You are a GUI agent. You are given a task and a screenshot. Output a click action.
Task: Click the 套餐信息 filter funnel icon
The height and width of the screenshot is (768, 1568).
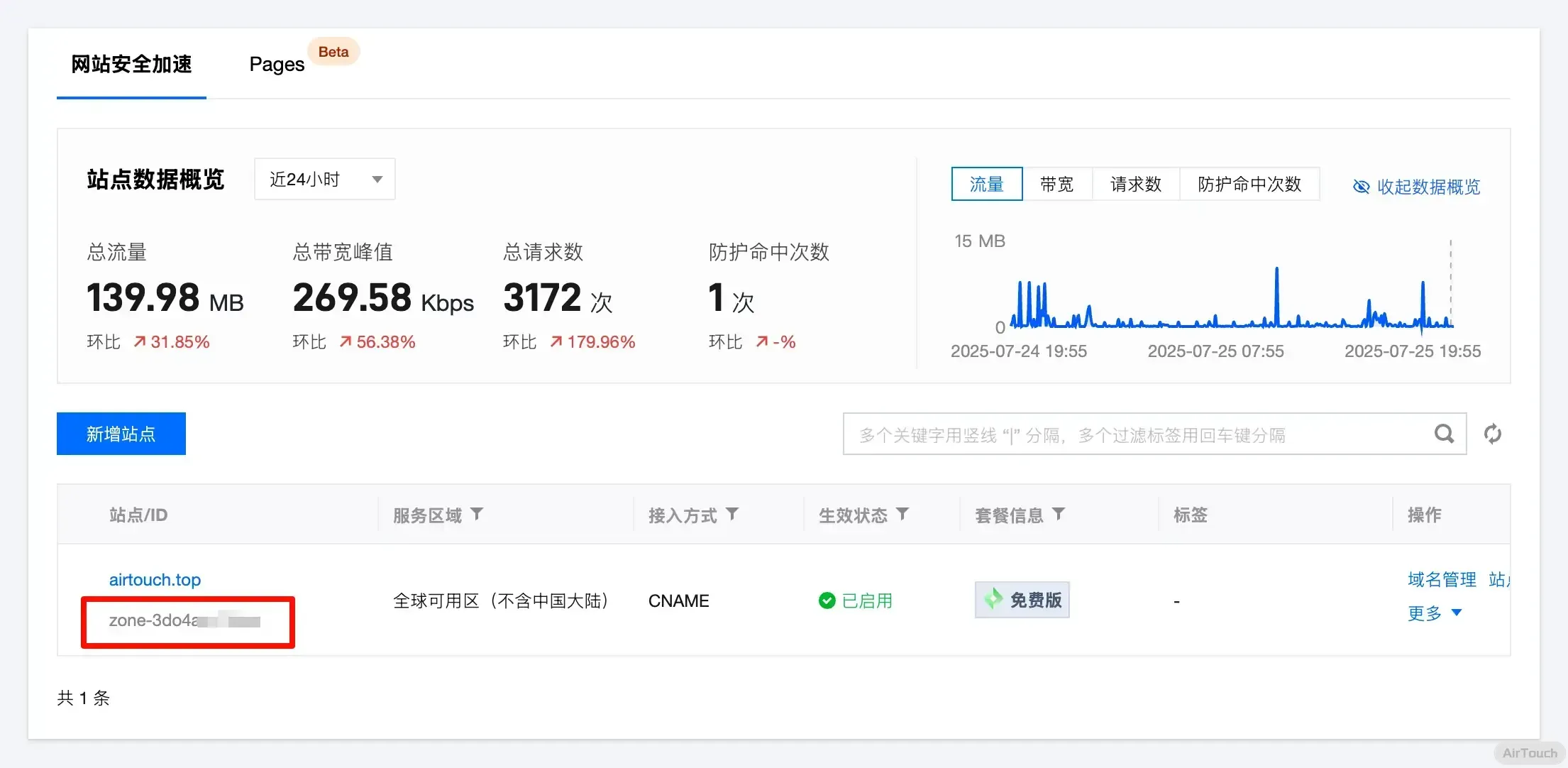tap(1059, 514)
